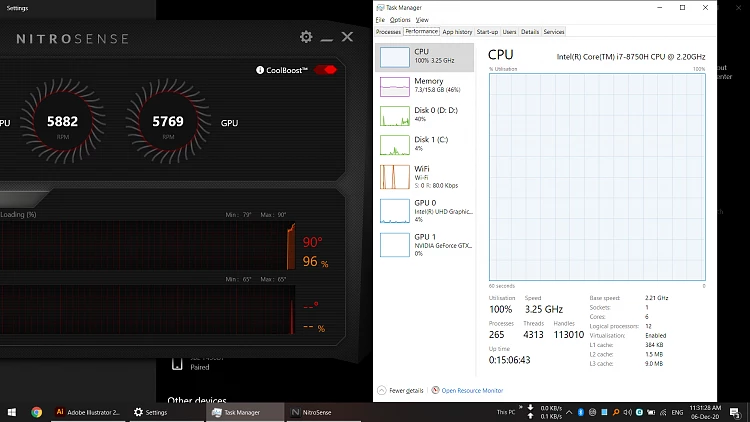
Task: Switch to the Services tab
Action: (x=553, y=32)
